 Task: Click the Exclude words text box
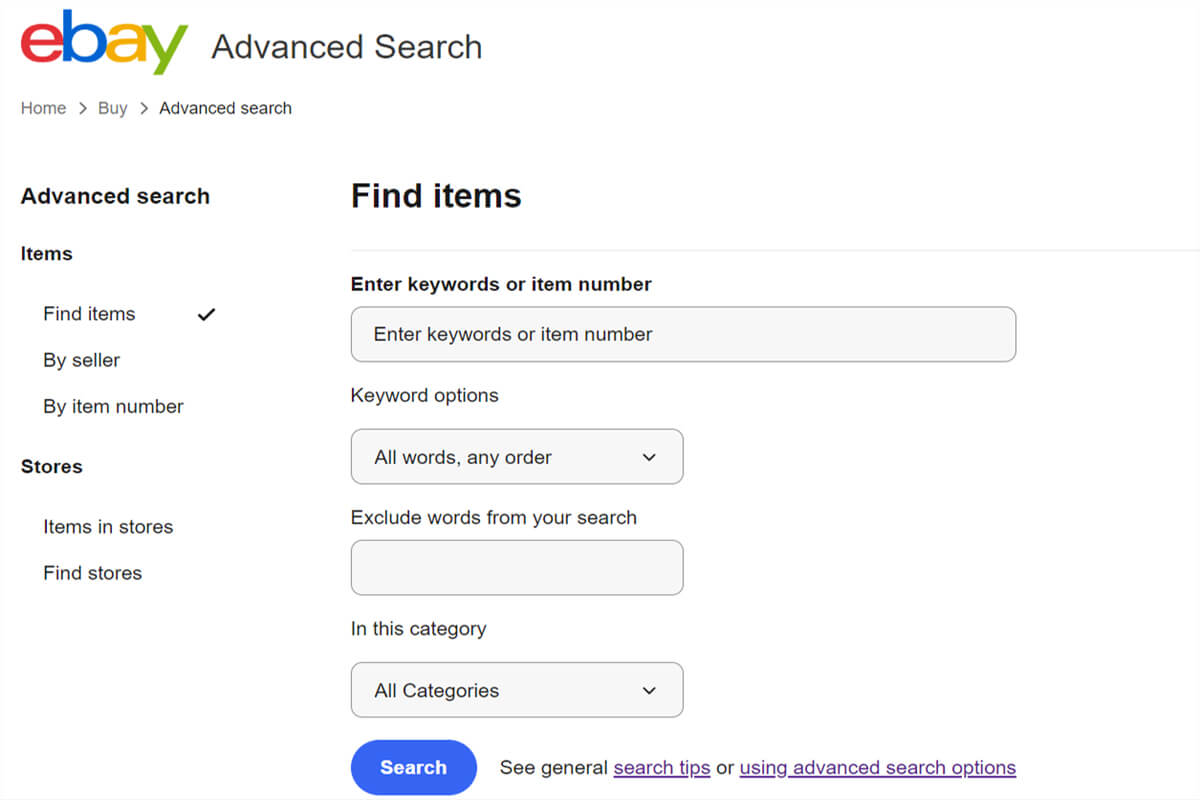516,568
